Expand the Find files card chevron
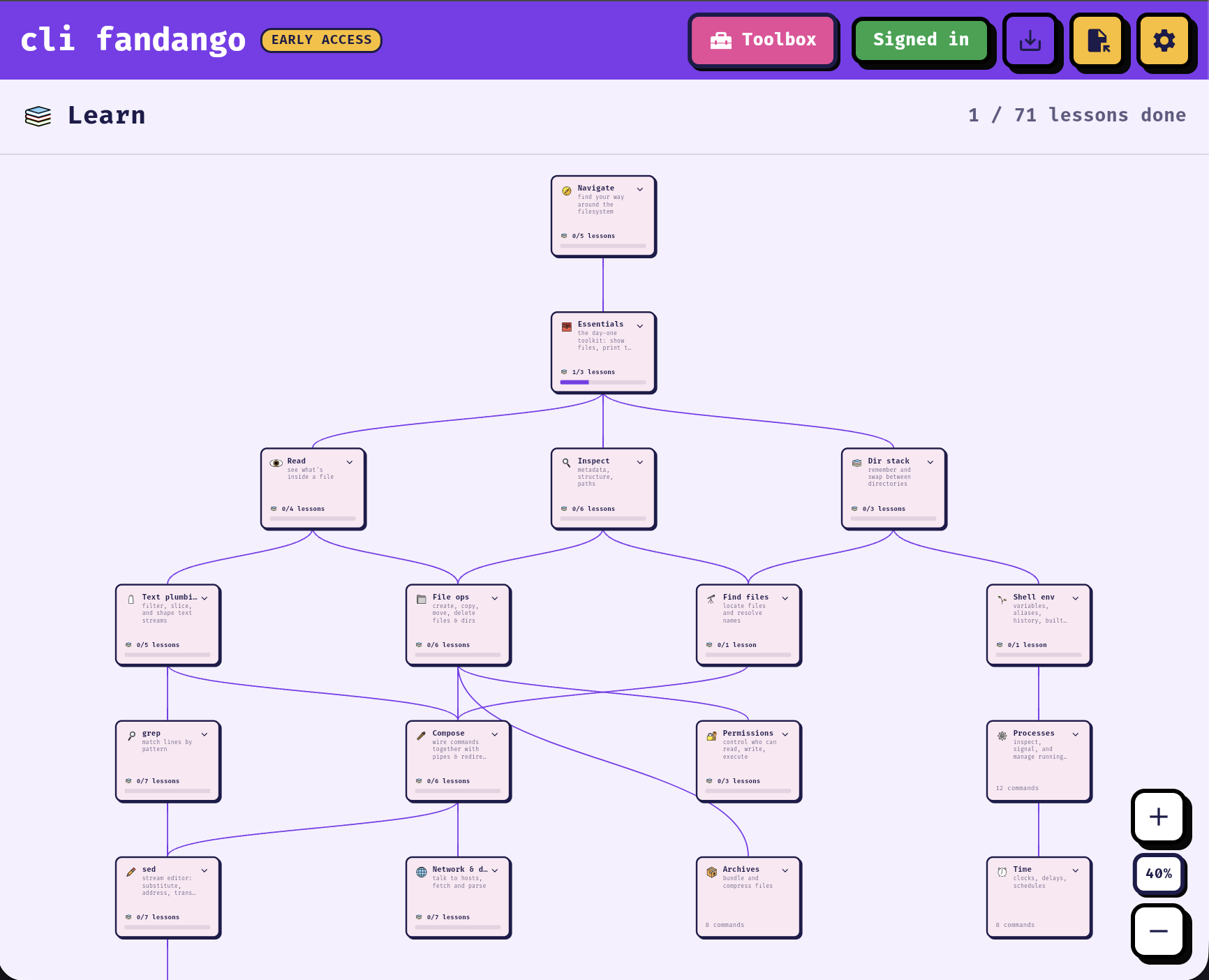The width and height of the screenshot is (1209, 980). (x=785, y=598)
